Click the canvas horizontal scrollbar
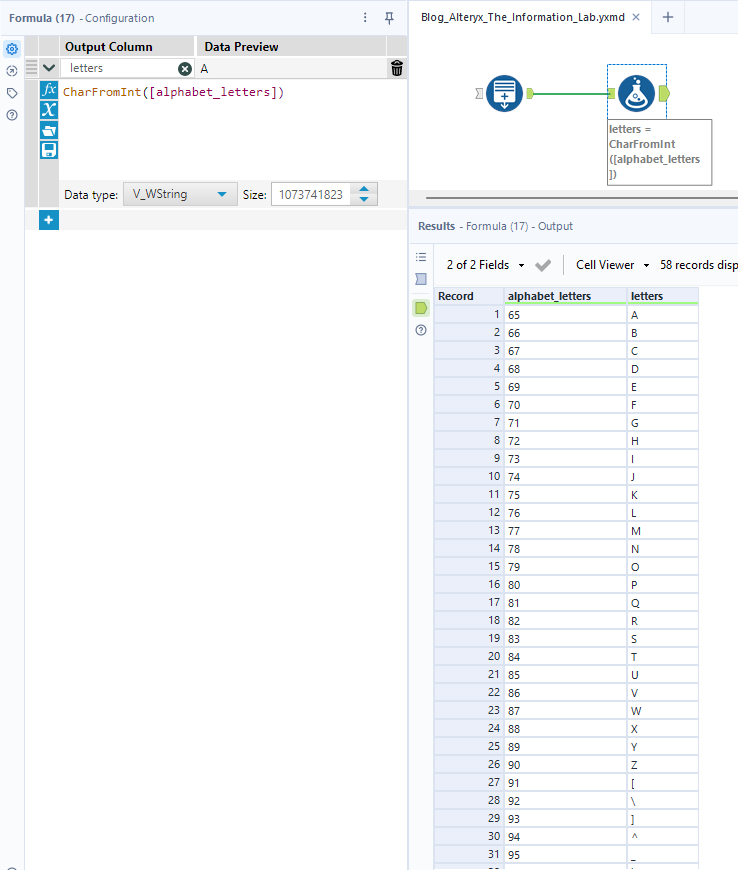The image size is (738, 870). tap(582, 197)
